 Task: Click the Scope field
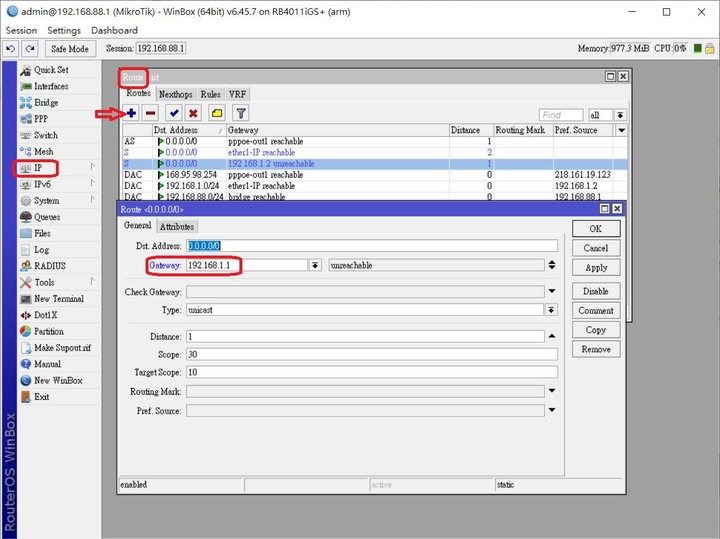click(x=372, y=354)
